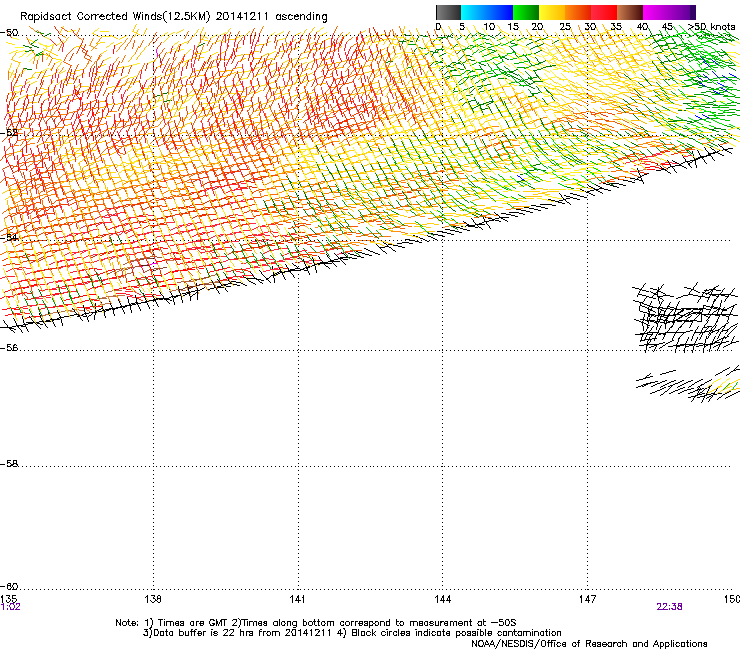Click the orange 25-30 knots color swatch
Viewport: 740px width, 650px height.
578,12
